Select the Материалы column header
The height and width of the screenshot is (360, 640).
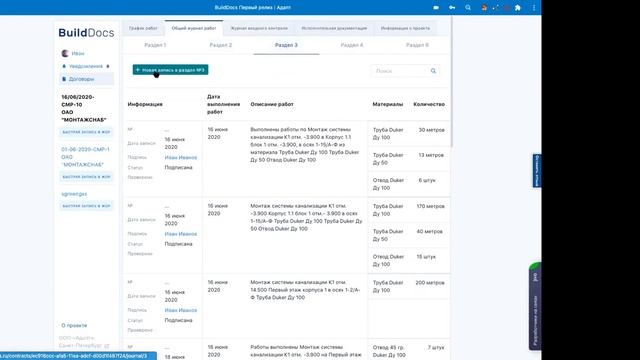pyautogui.click(x=387, y=104)
